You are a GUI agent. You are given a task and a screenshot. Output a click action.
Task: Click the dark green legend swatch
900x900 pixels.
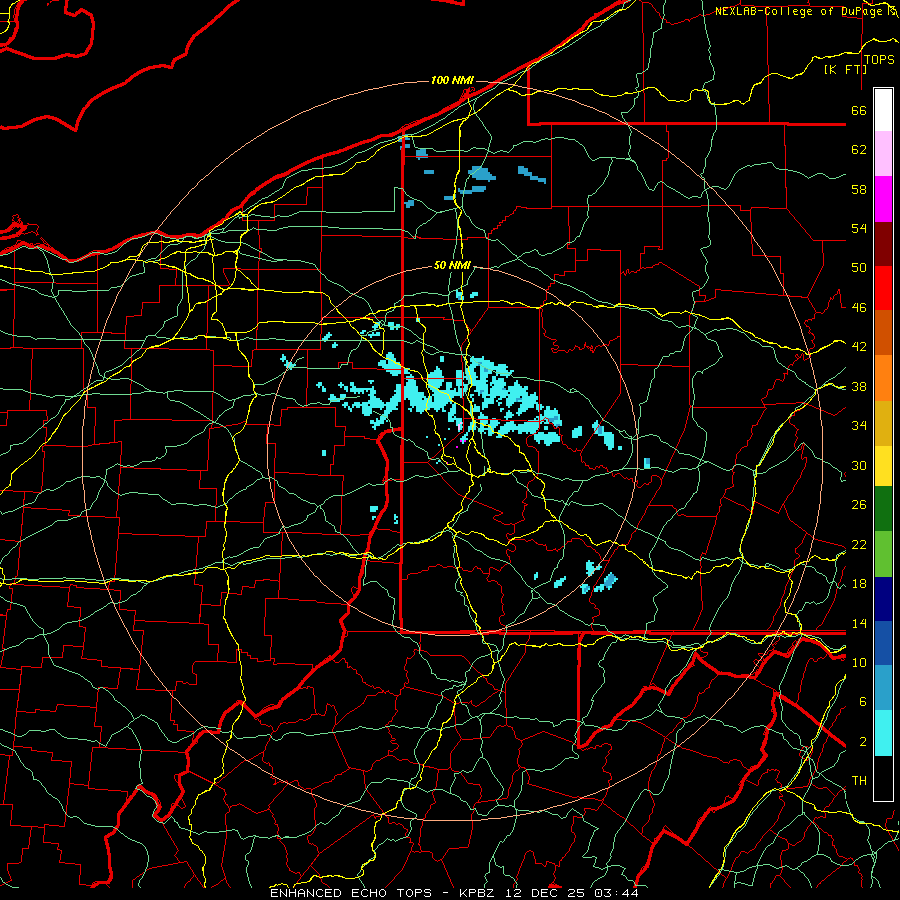(x=883, y=509)
